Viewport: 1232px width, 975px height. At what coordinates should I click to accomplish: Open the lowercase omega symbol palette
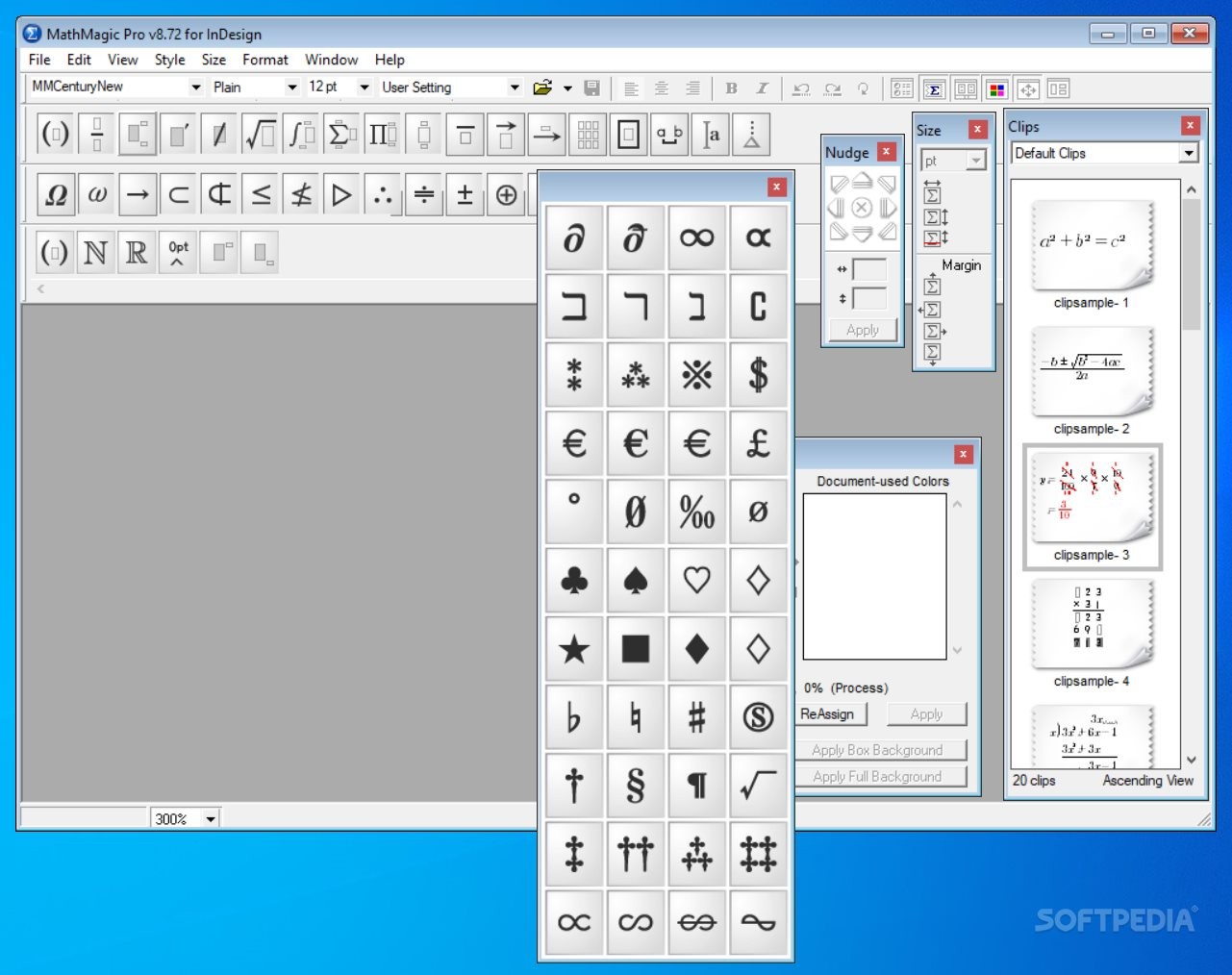pyautogui.click(x=97, y=195)
